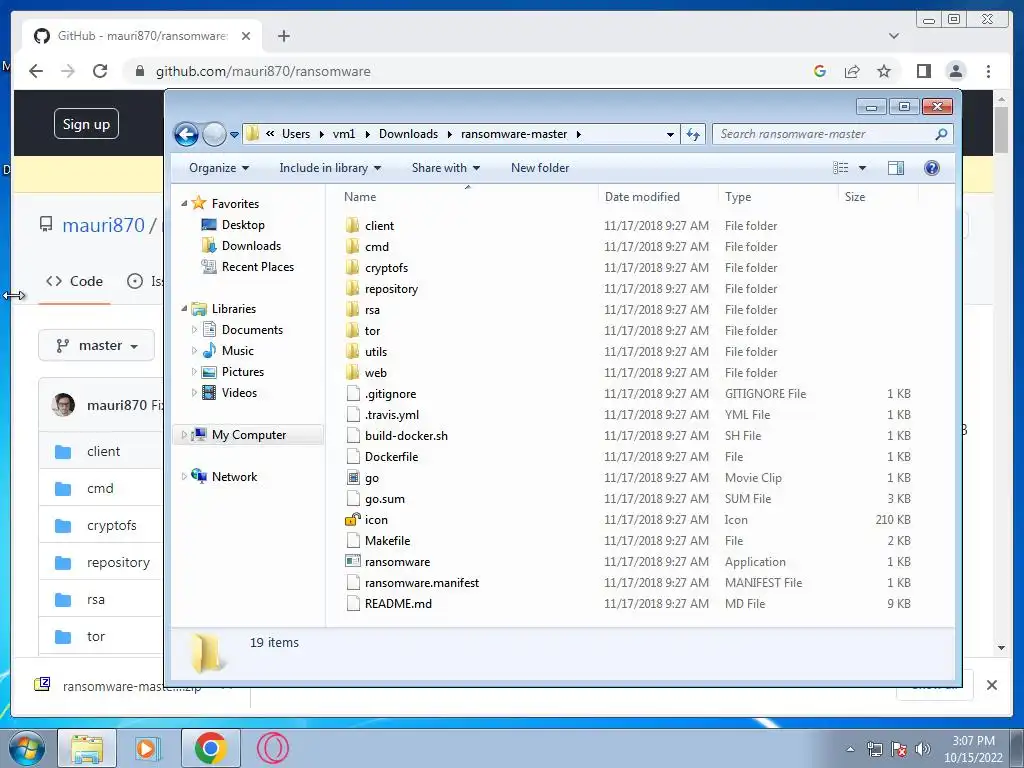Click the Downloads breadcrumb in address bar

[408, 134]
